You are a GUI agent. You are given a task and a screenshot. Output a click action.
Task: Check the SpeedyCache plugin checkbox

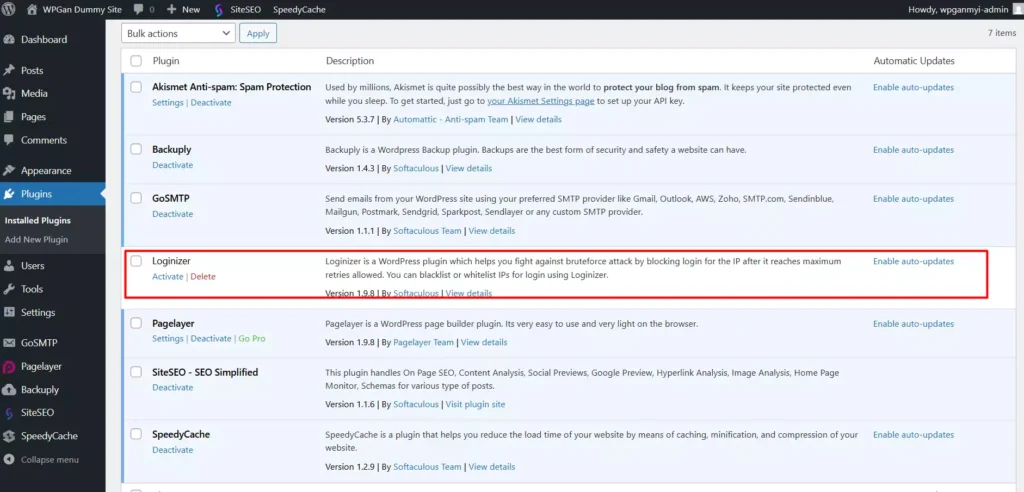coord(136,434)
